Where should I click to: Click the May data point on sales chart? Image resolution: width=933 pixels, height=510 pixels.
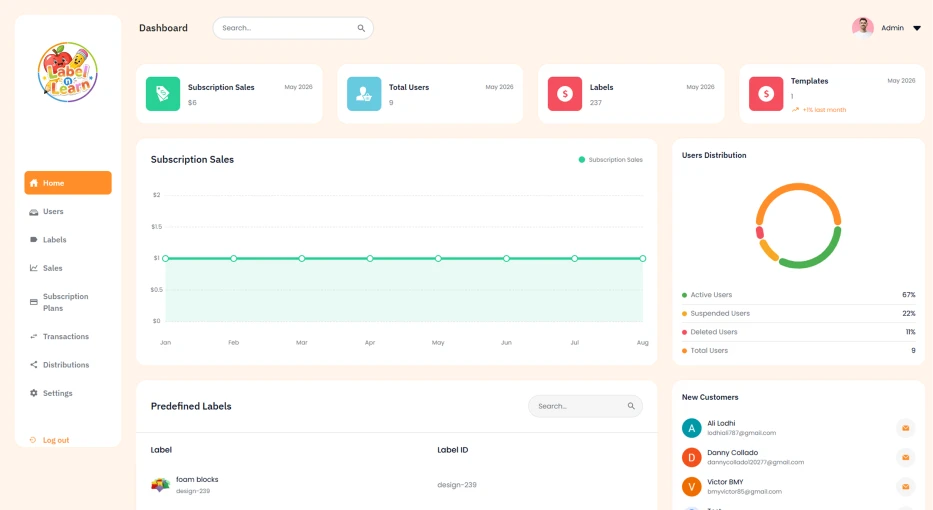[x=438, y=258]
